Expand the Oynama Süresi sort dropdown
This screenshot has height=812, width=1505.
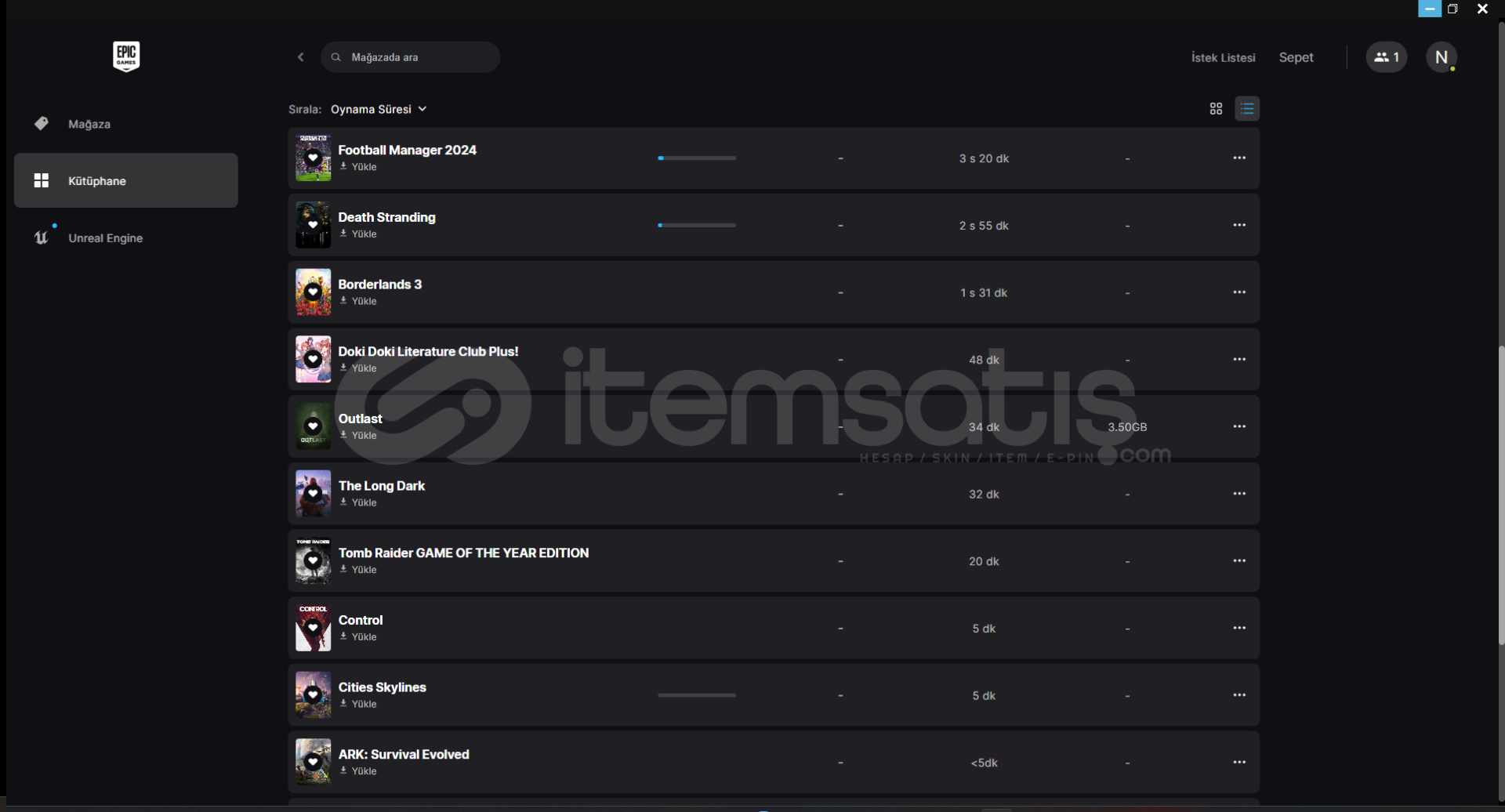[379, 109]
